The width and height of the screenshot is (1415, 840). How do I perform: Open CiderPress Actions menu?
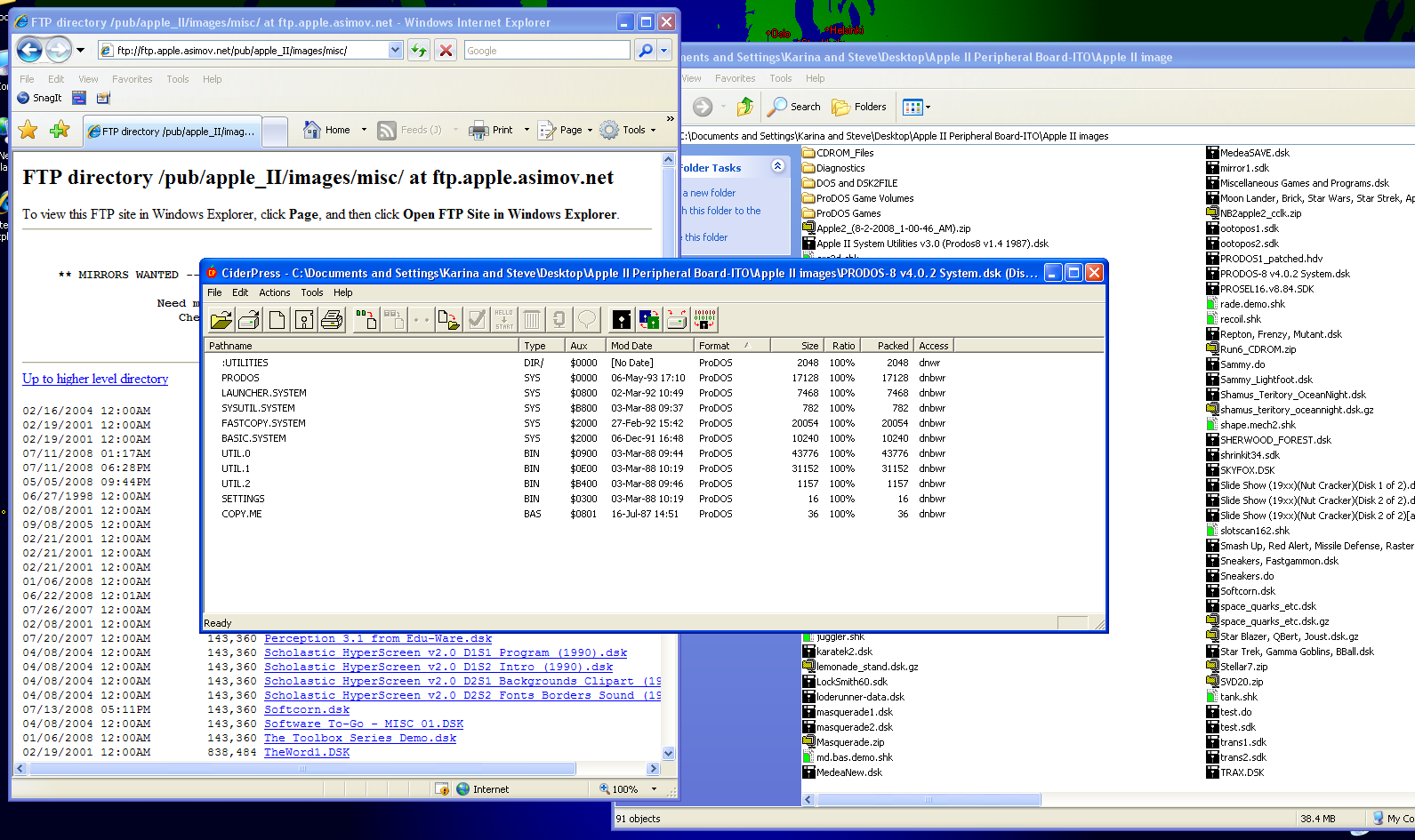tap(275, 292)
